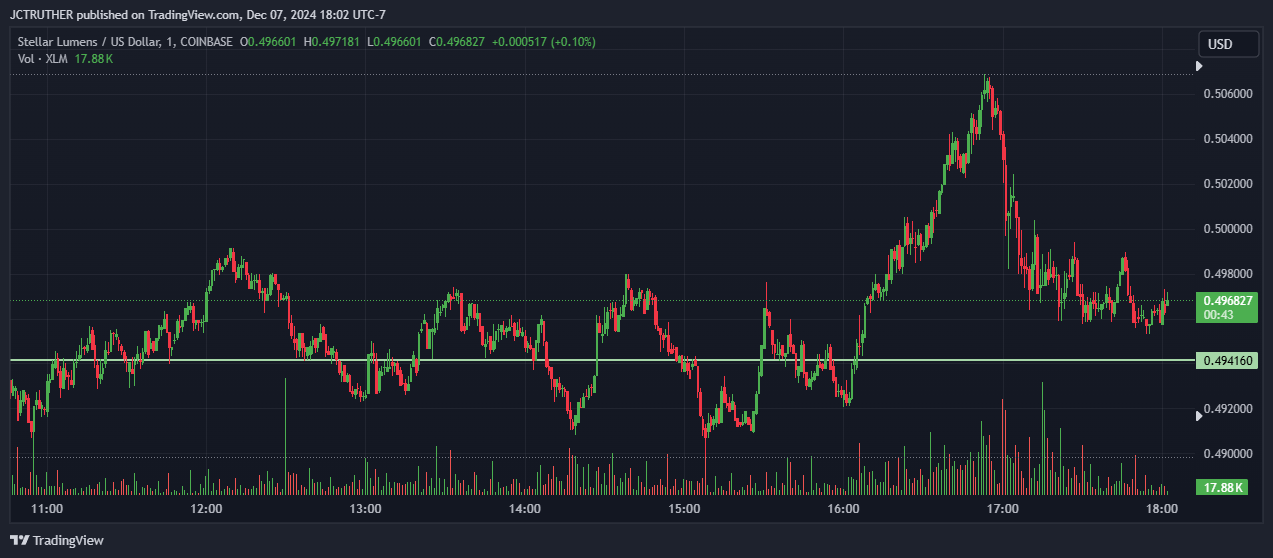Click the 12:00 time axis label
The height and width of the screenshot is (558, 1273).
coord(206,509)
